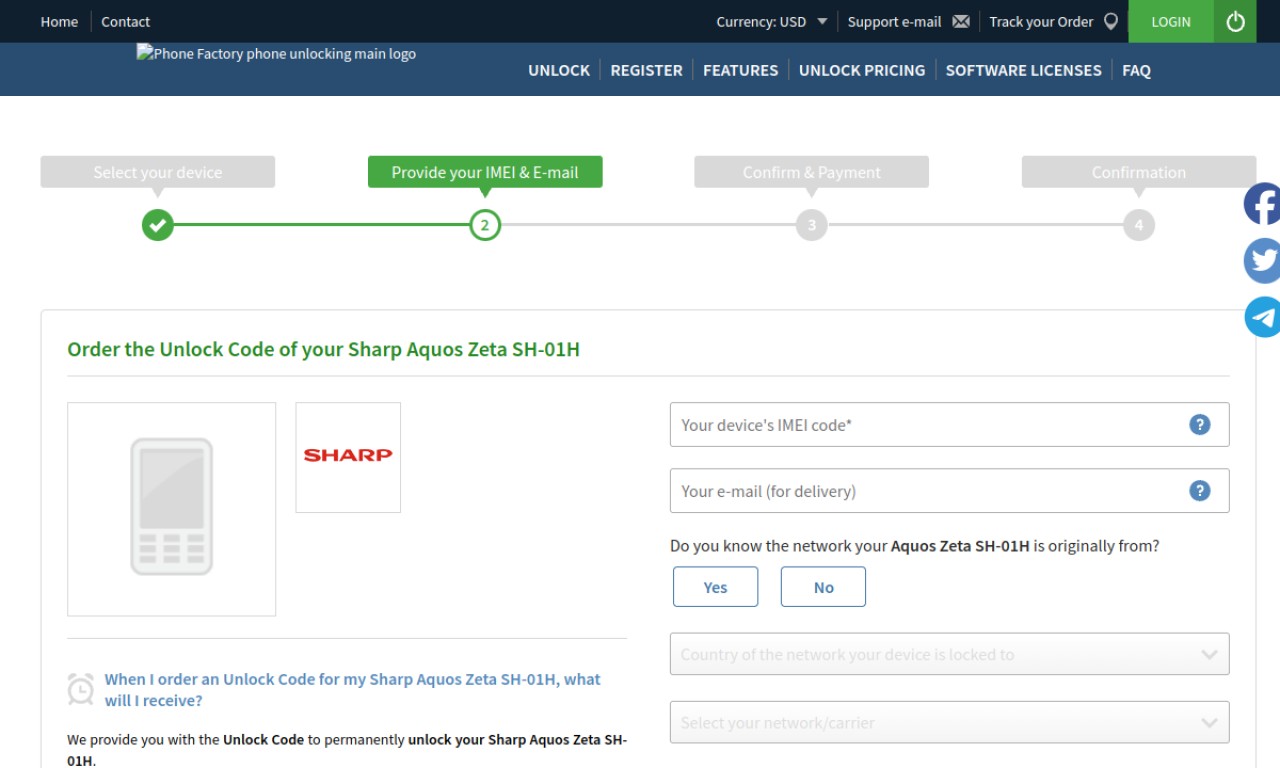Expand the Country of the network dropdown
1280x768 pixels.
[x=949, y=654]
